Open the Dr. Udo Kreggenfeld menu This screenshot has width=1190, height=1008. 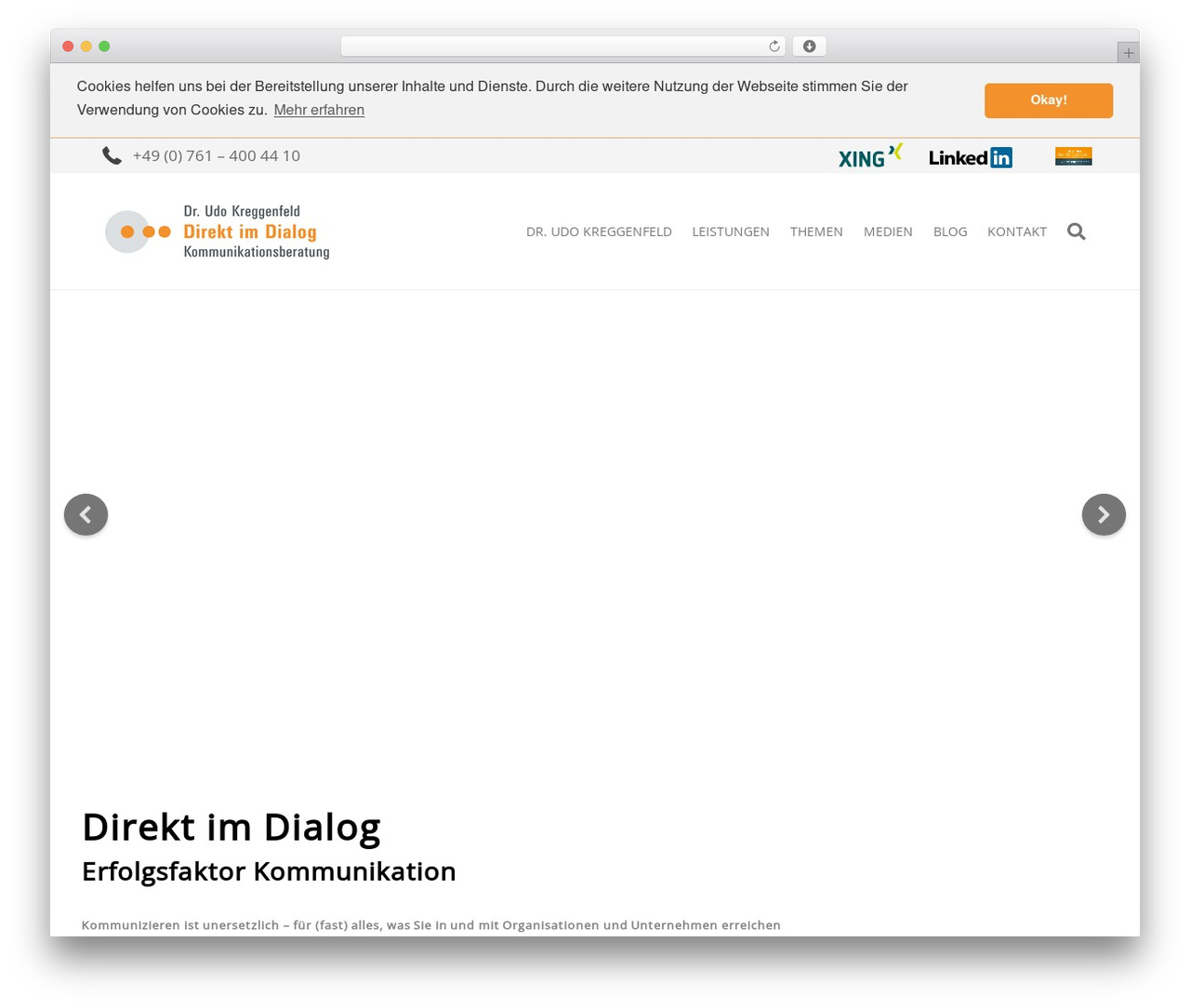[599, 232]
